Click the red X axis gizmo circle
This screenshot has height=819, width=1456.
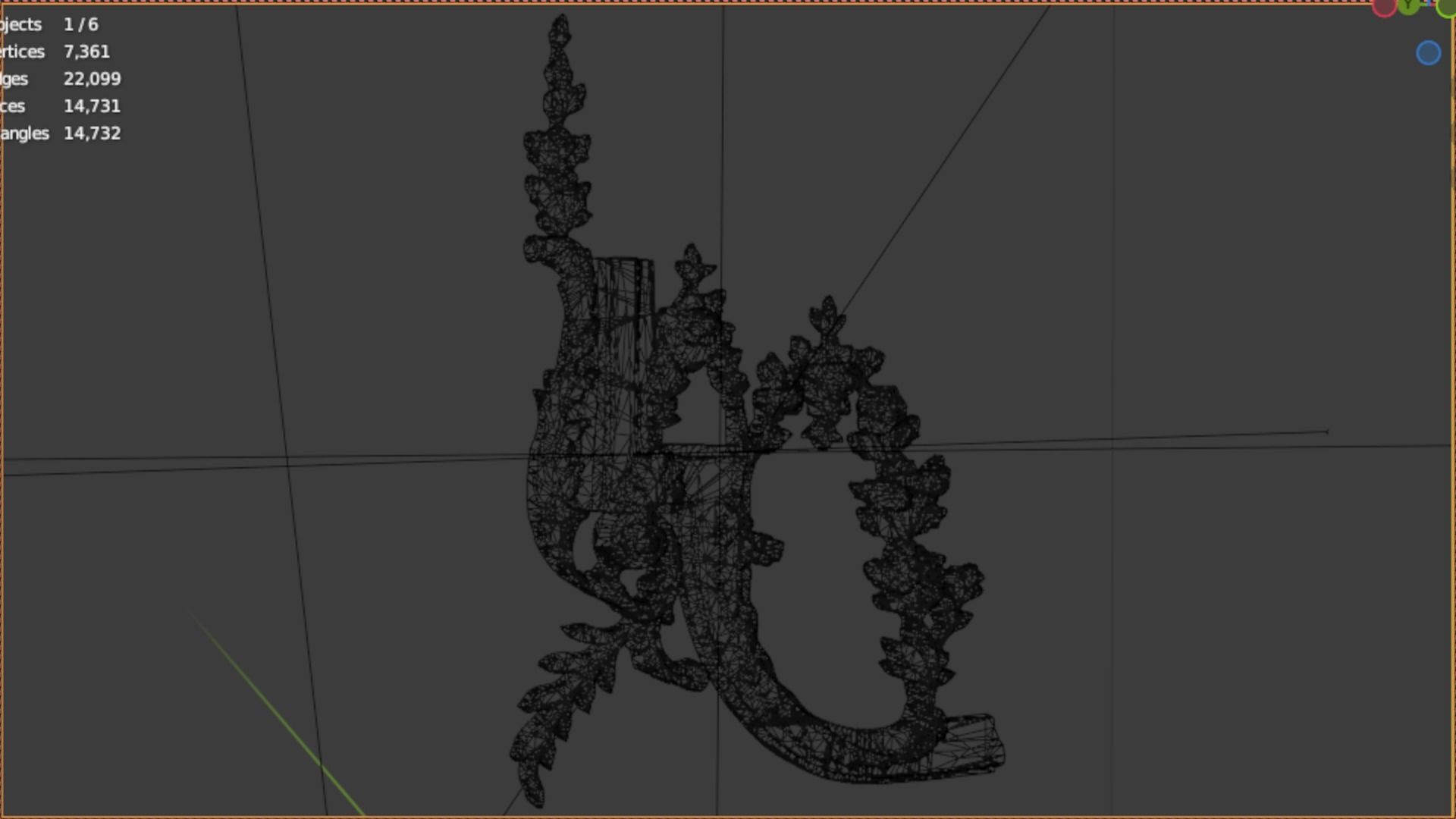[1384, 8]
